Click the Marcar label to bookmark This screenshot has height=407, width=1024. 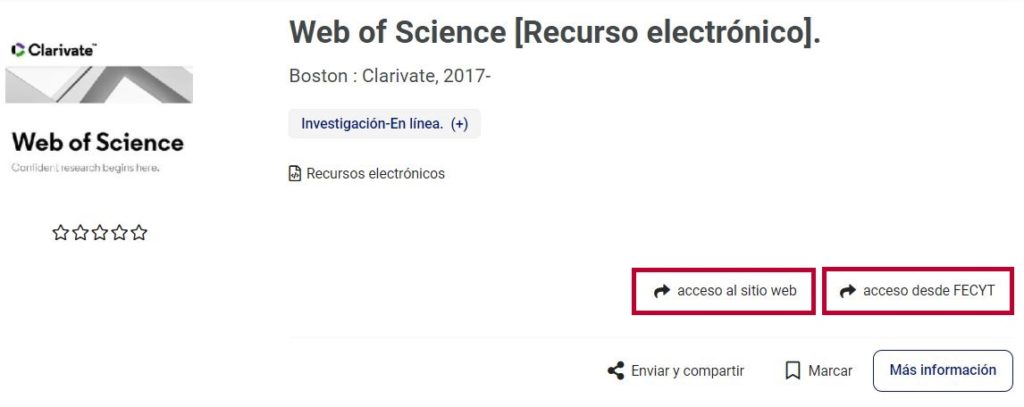[x=830, y=371]
